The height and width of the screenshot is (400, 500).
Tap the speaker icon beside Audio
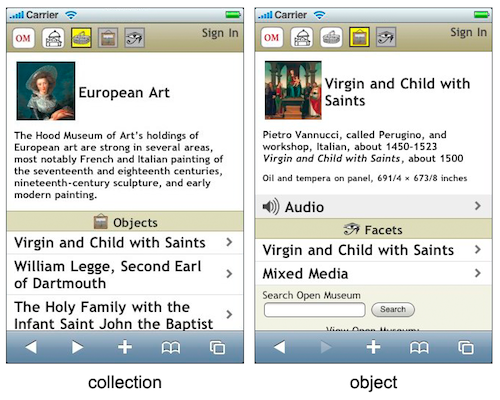[271, 207]
